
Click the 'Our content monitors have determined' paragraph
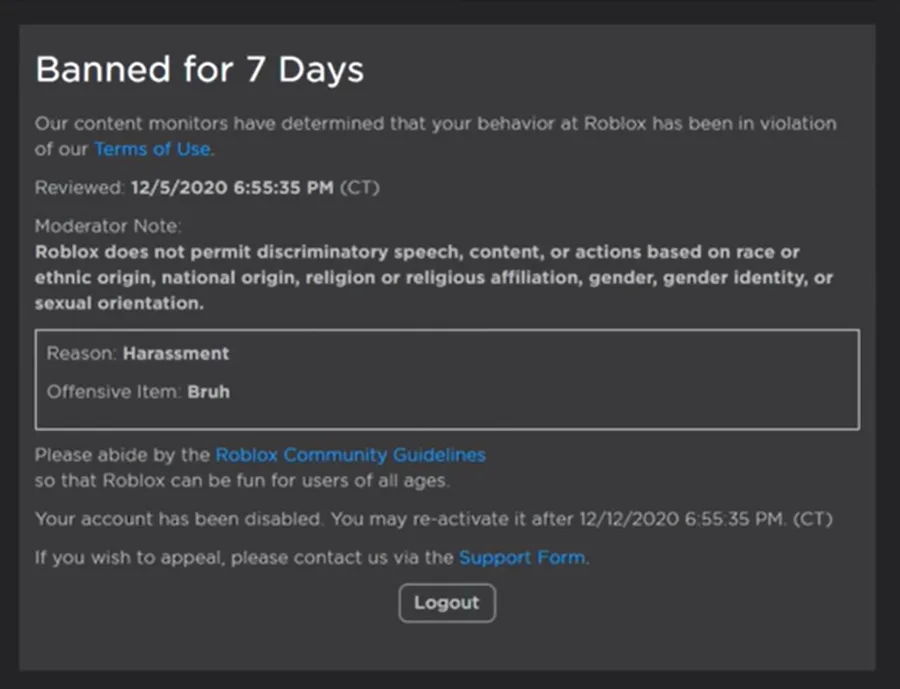436,137
